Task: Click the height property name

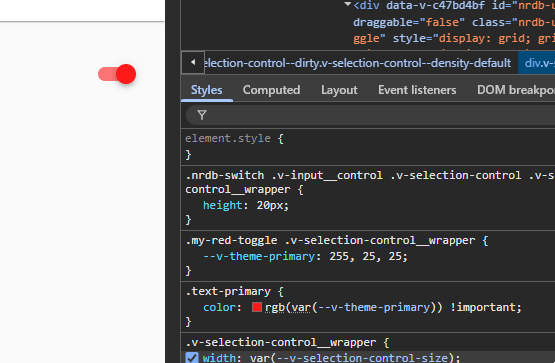Action: [223, 205]
